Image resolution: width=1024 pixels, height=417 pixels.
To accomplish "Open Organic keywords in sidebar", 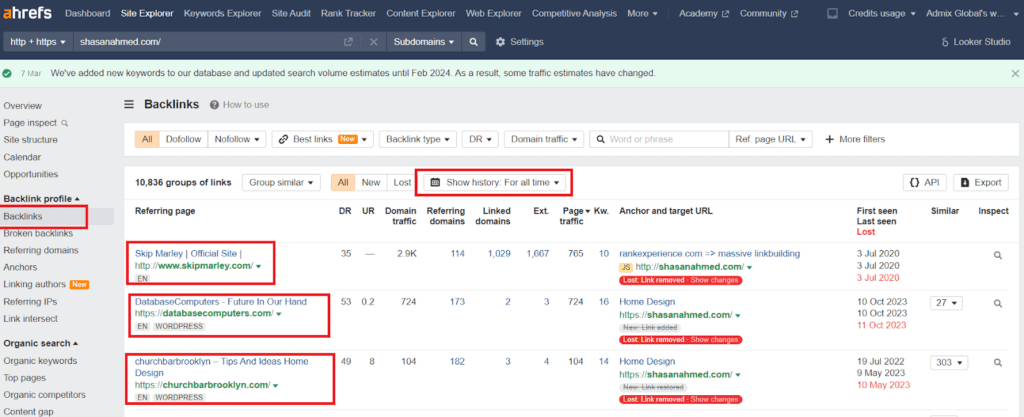I will pos(40,361).
